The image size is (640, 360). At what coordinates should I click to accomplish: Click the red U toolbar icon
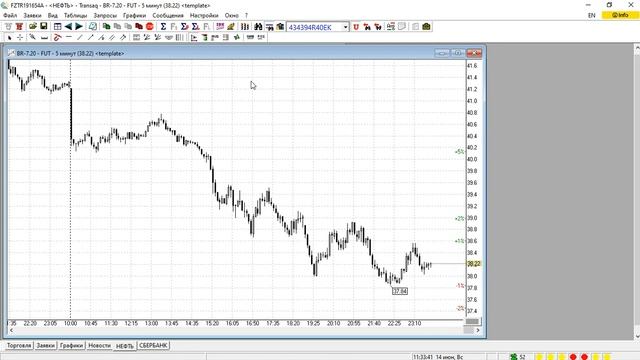point(356,27)
